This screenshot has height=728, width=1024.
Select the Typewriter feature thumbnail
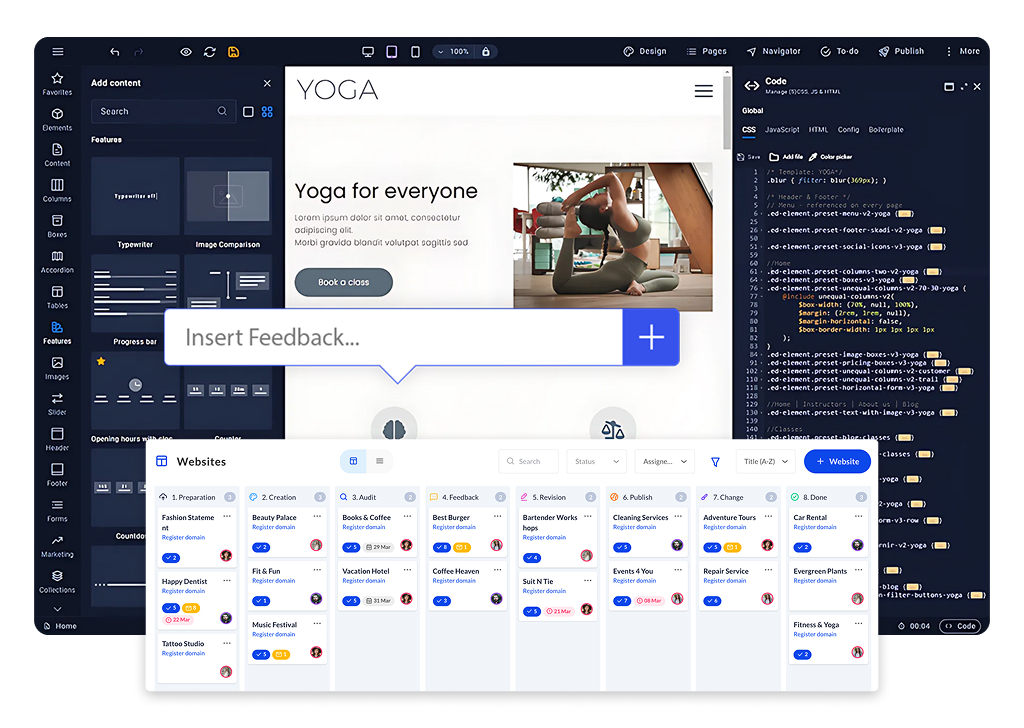coord(135,196)
